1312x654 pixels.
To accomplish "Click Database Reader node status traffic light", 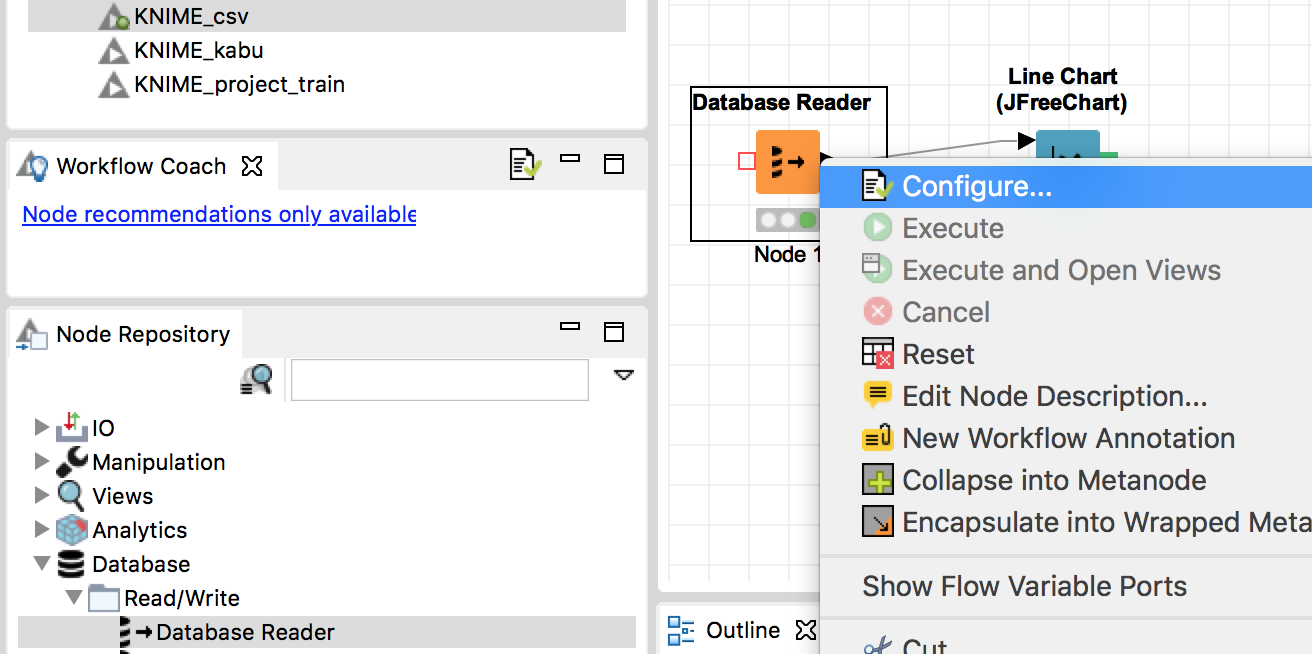I will tap(788, 220).
